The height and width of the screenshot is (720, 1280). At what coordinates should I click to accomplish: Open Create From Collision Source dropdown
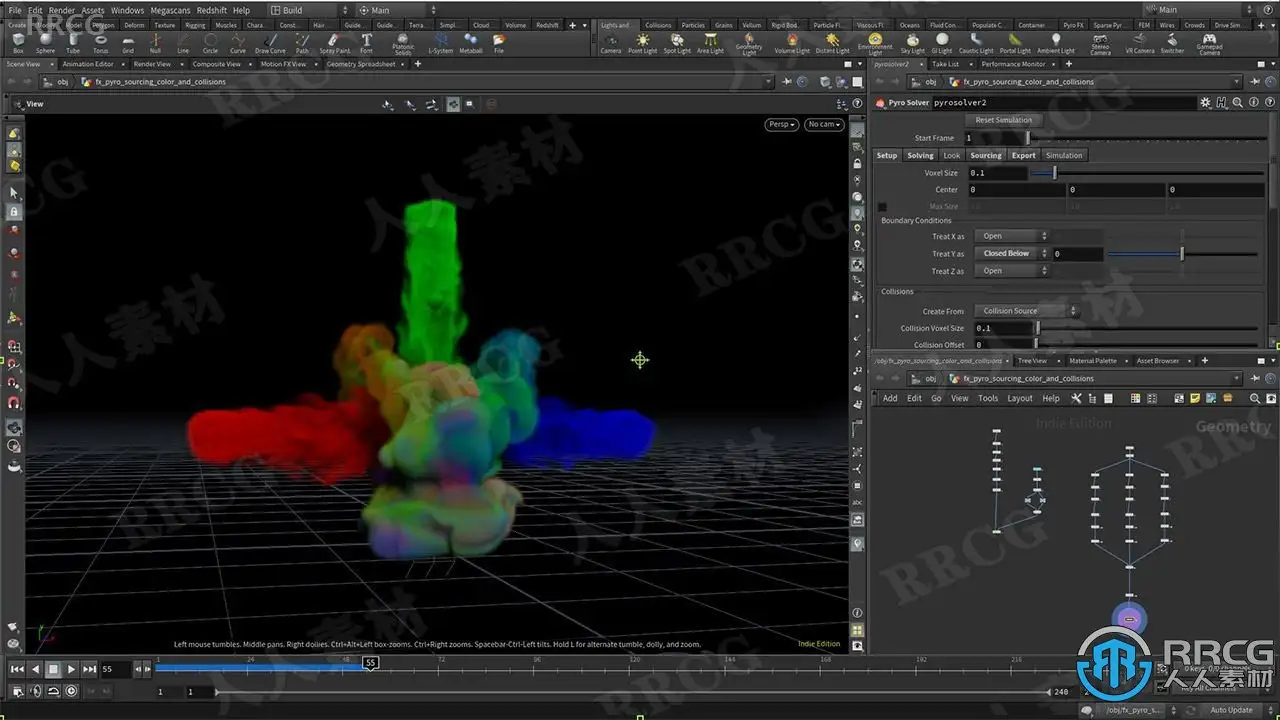(x=1027, y=311)
